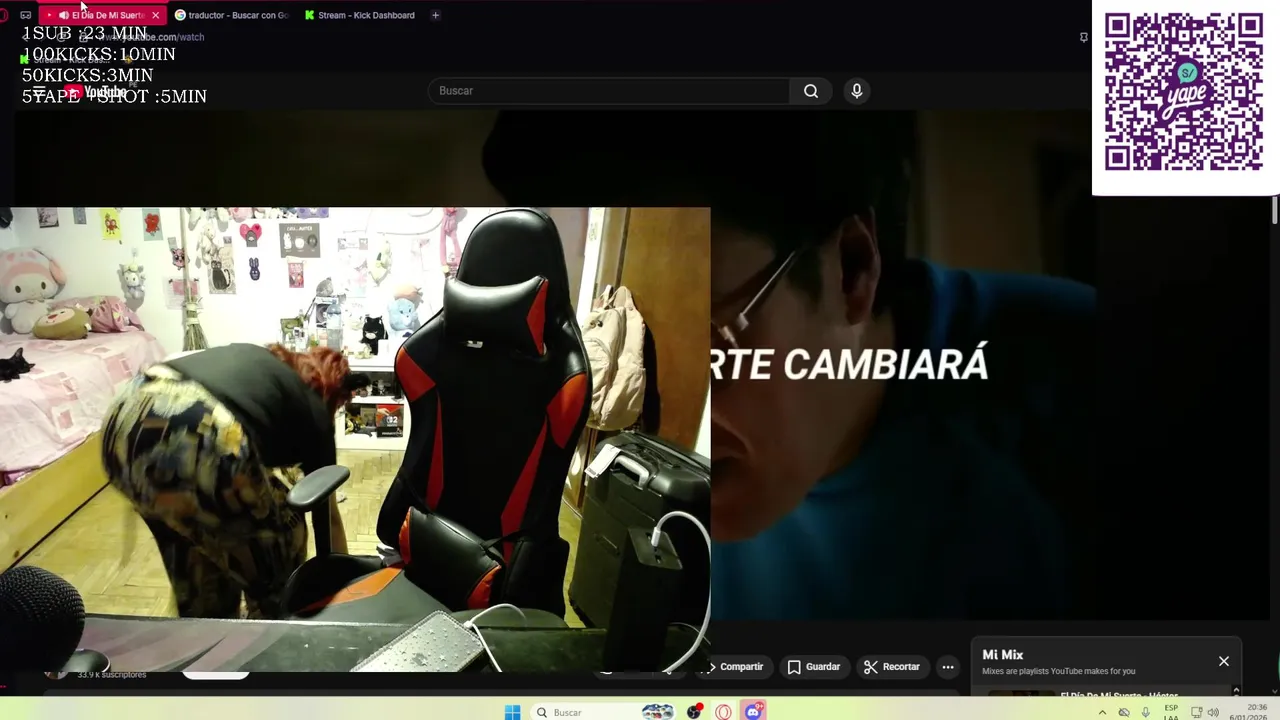Viewport: 1280px width, 720px height.
Task: Open more actions ellipsis menu
Action: 948,667
